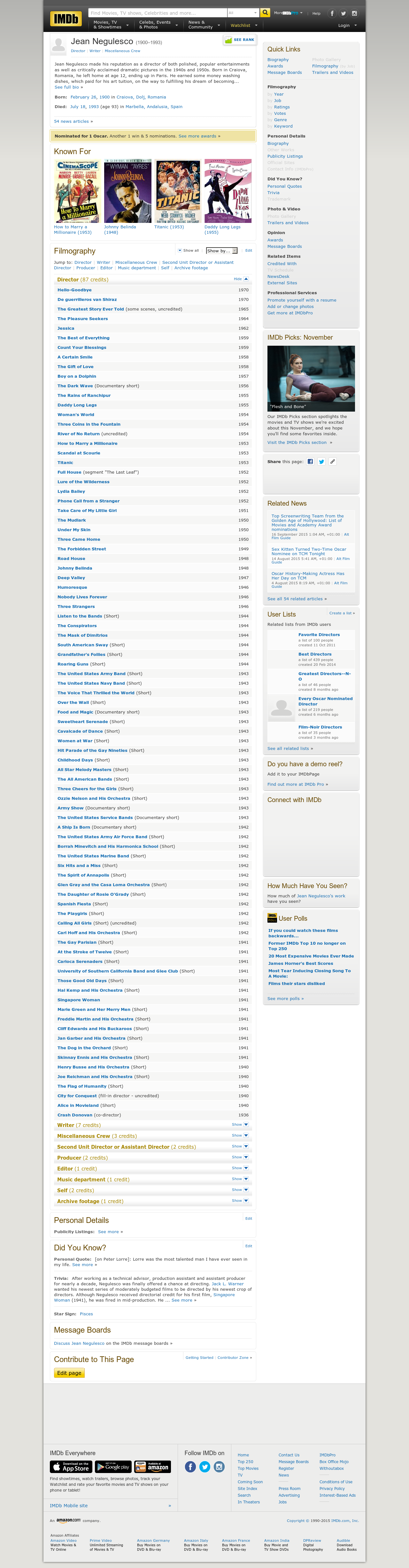Screen dimensions: 409x1568
Task: Open the Show by… filmography dropdown
Action: click(222, 251)
